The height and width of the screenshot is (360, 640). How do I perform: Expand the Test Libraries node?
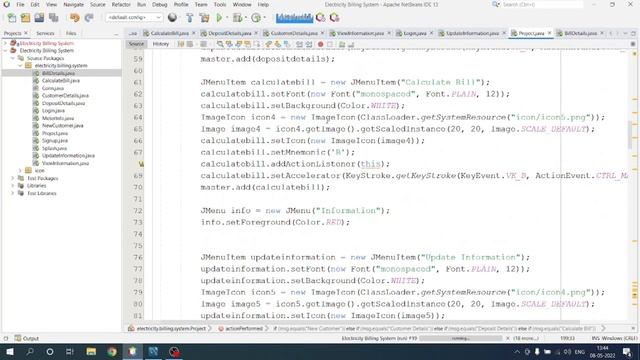point(13,193)
